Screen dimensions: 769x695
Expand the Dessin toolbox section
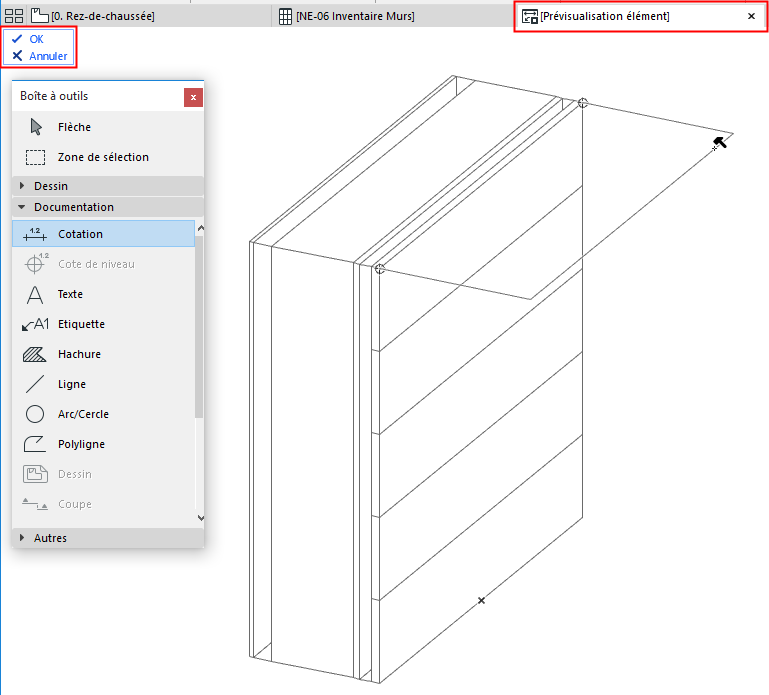coord(108,186)
